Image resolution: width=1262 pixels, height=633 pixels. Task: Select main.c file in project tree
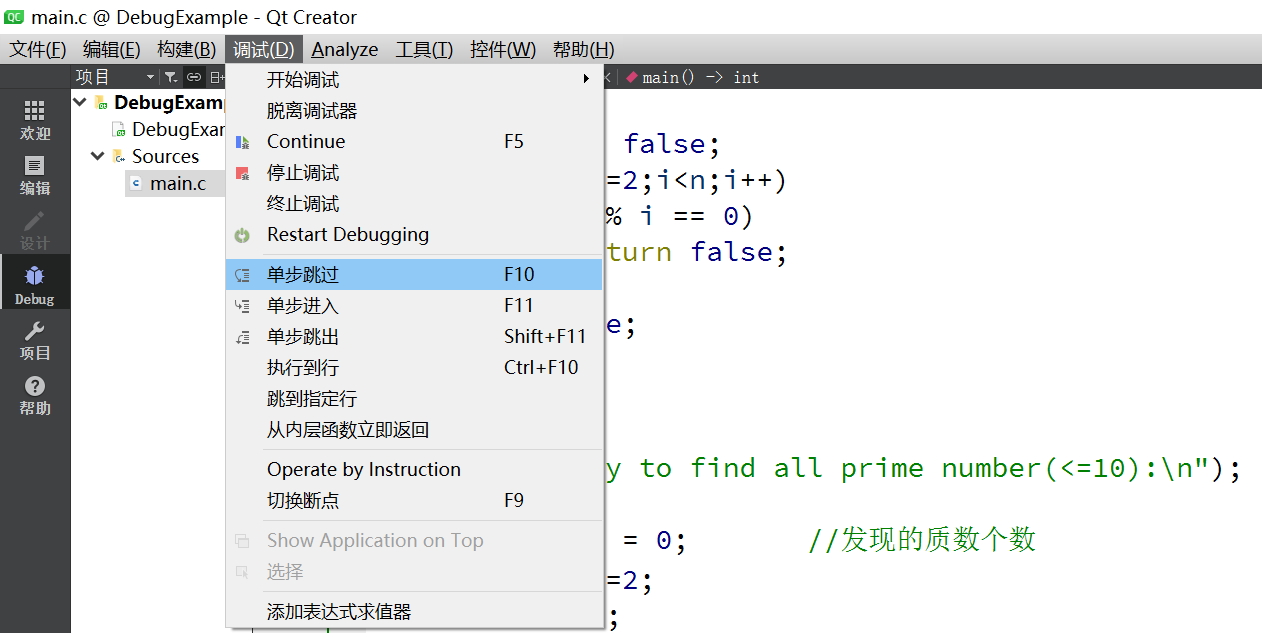coord(177,183)
